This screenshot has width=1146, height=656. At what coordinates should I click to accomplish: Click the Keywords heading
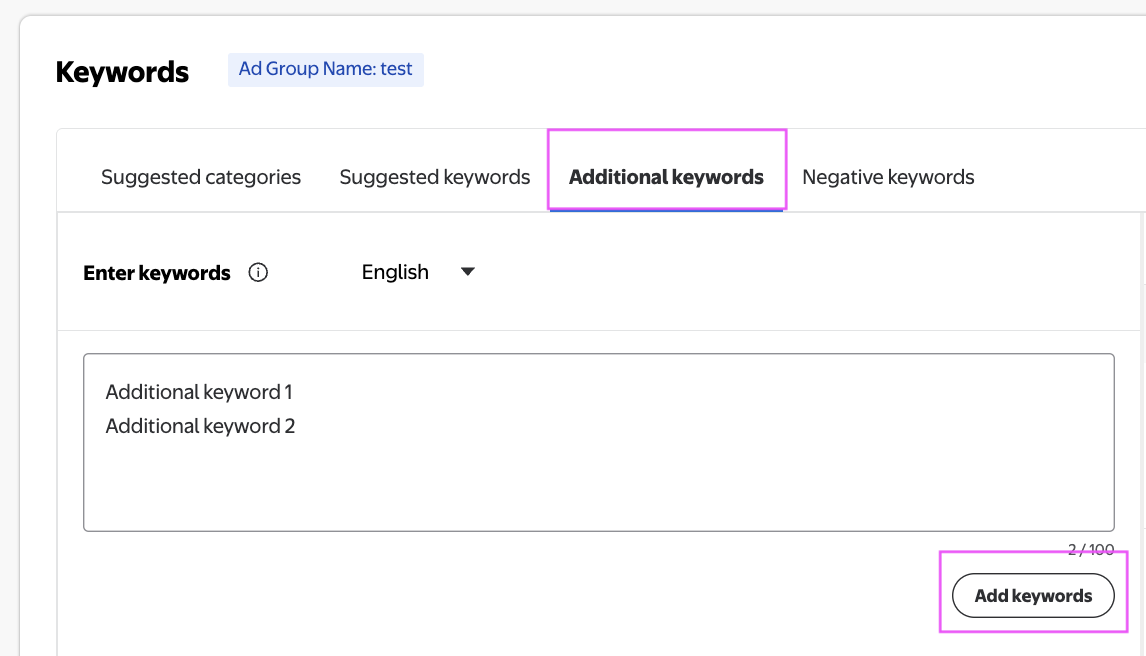[122, 72]
